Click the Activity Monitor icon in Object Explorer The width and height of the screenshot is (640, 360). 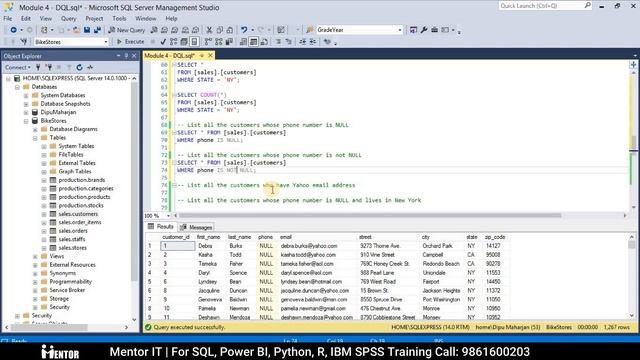pos(90,67)
